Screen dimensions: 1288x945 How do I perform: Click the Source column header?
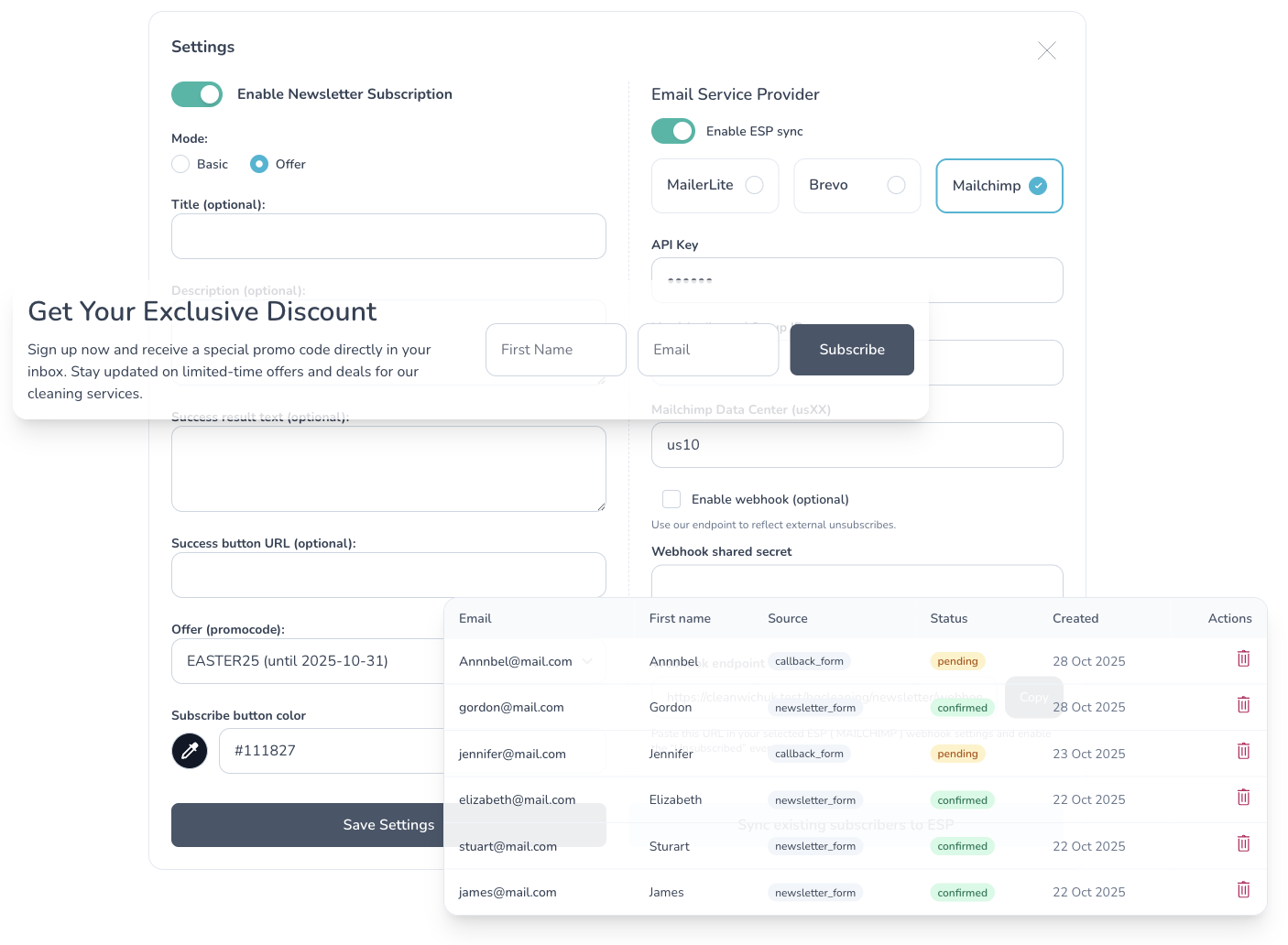point(788,619)
